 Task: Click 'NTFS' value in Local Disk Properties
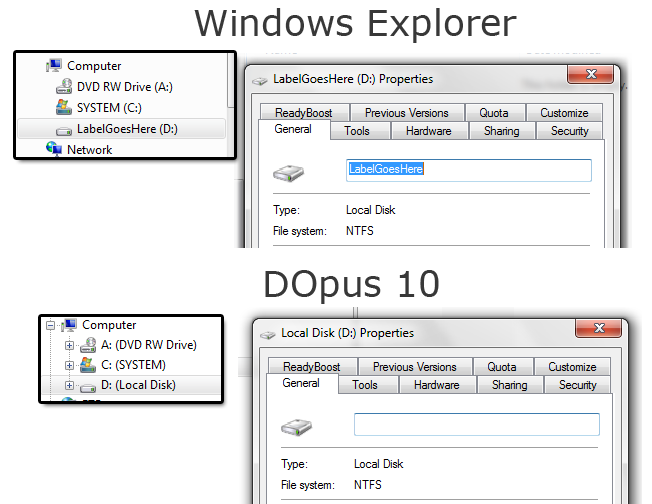(x=368, y=485)
